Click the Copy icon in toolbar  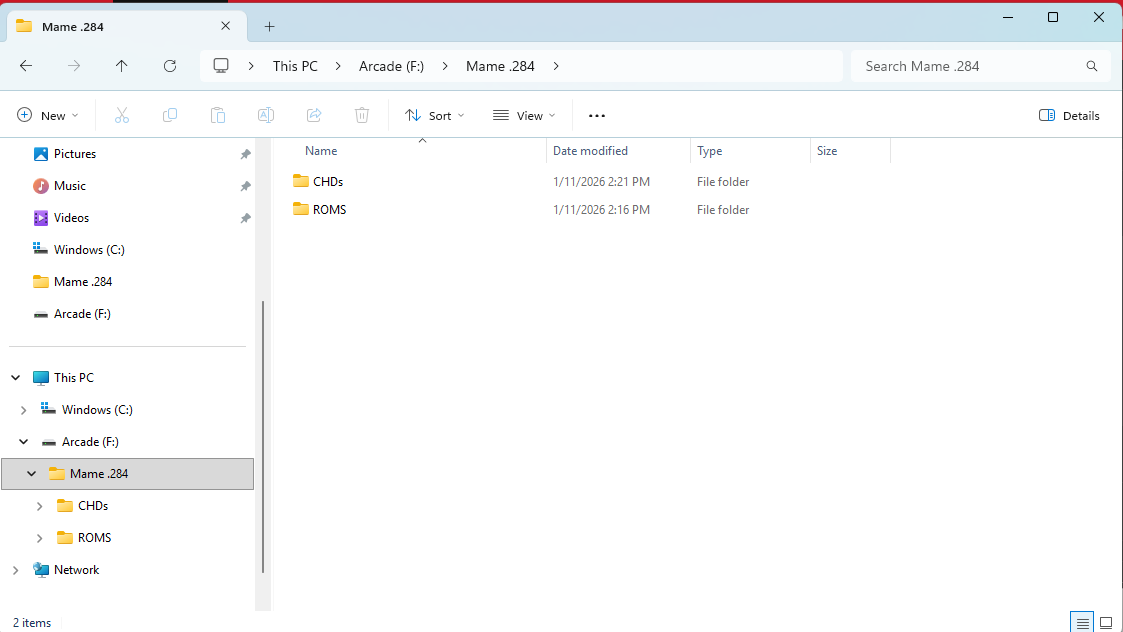pos(170,116)
